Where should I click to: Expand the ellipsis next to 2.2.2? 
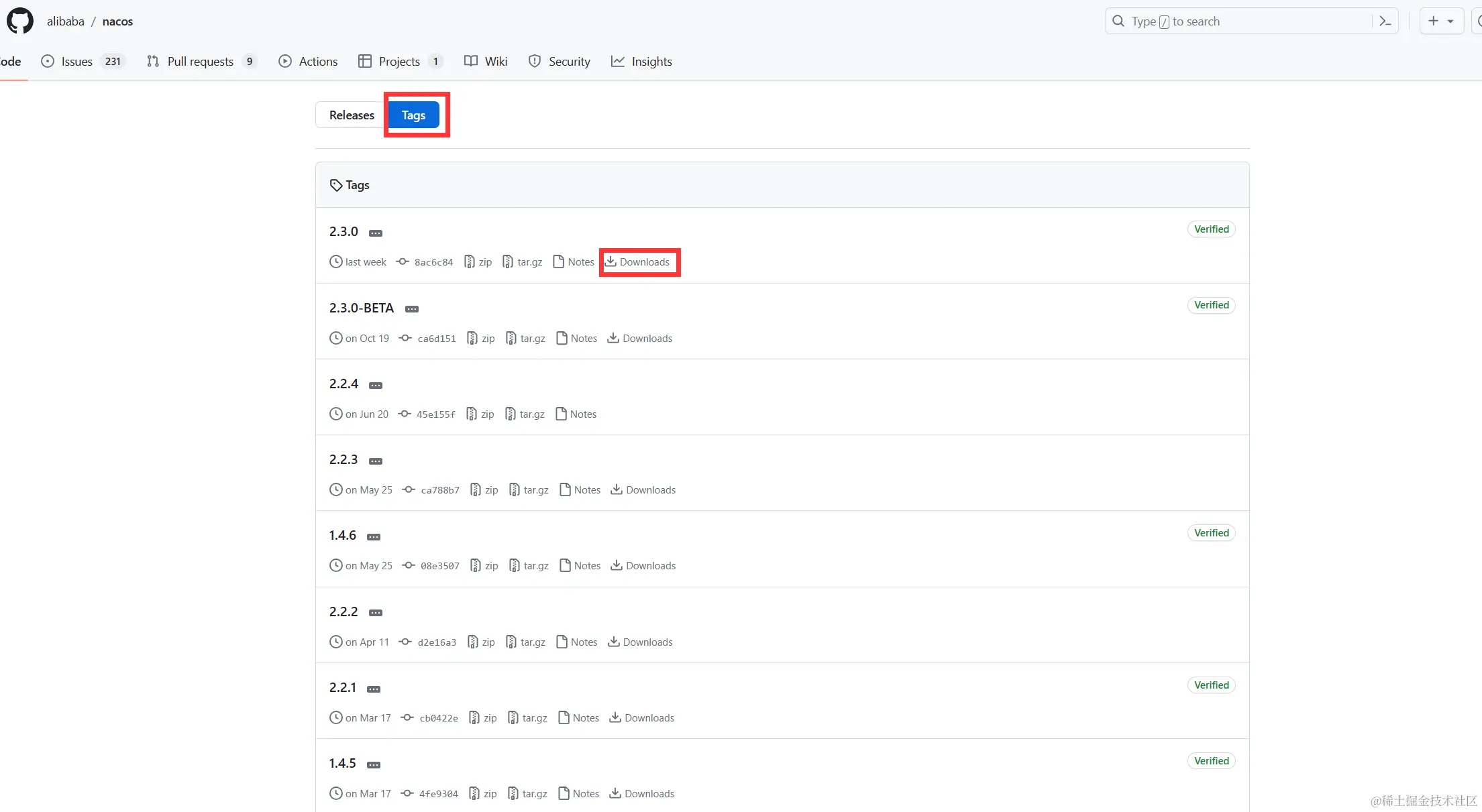(x=376, y=613)
